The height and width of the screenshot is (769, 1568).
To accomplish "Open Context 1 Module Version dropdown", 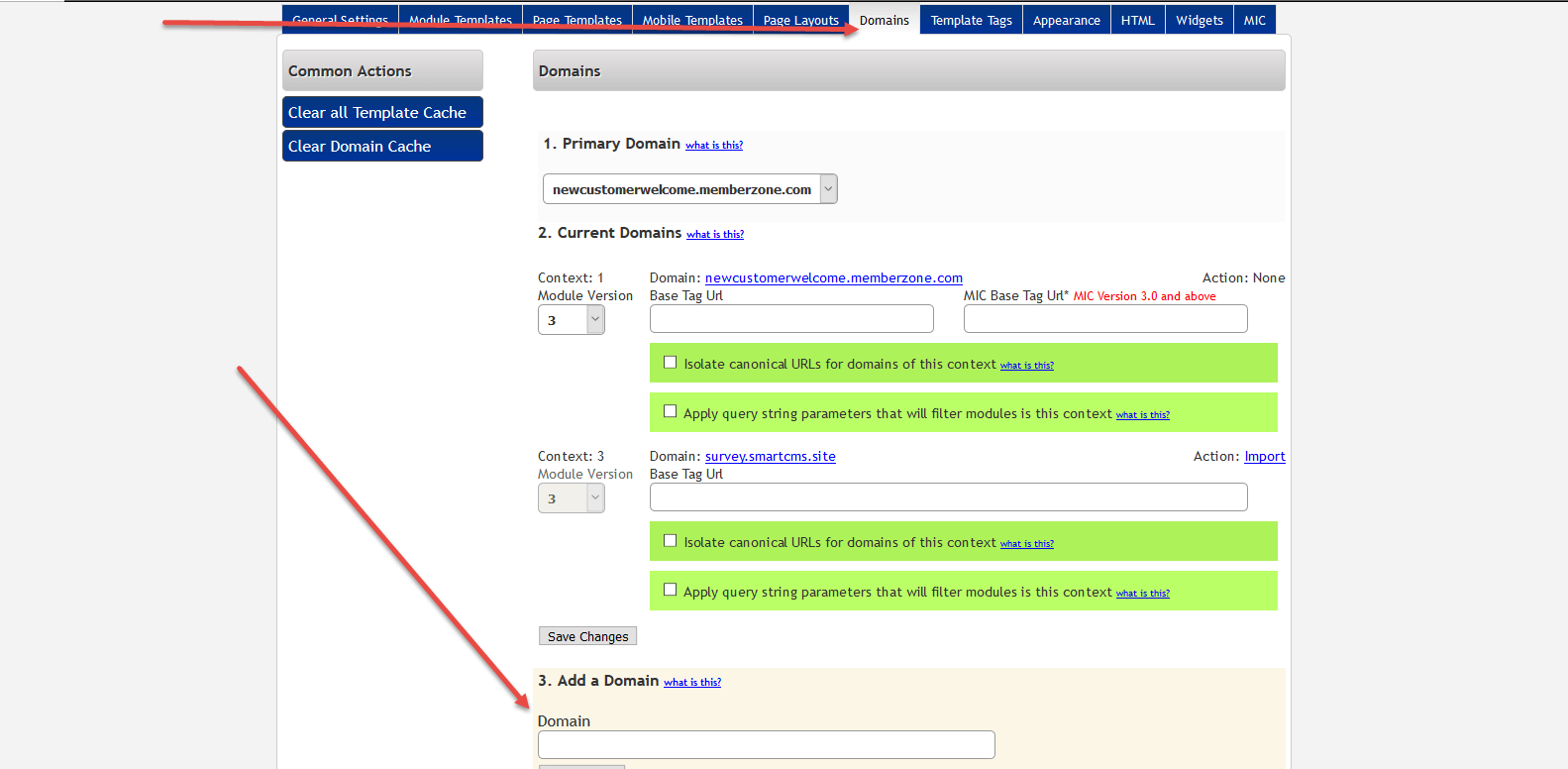I will pos(572,320).
